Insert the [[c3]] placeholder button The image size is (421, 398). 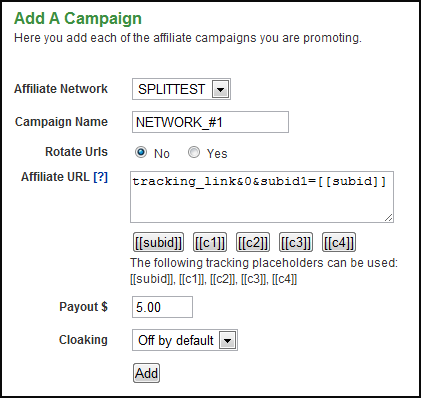click(x=296, y=242)
